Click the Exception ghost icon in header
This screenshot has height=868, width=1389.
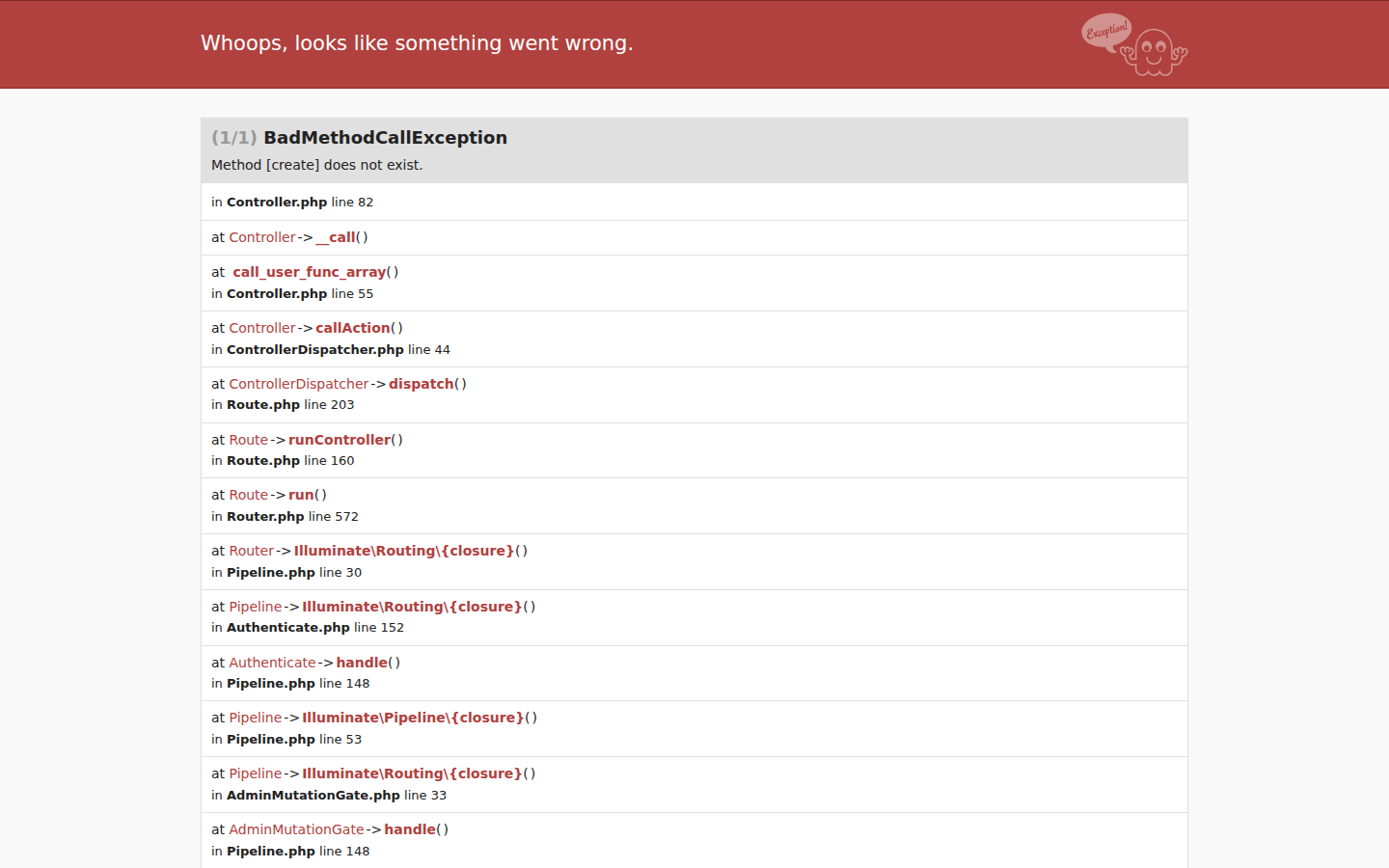[1134, 44]
